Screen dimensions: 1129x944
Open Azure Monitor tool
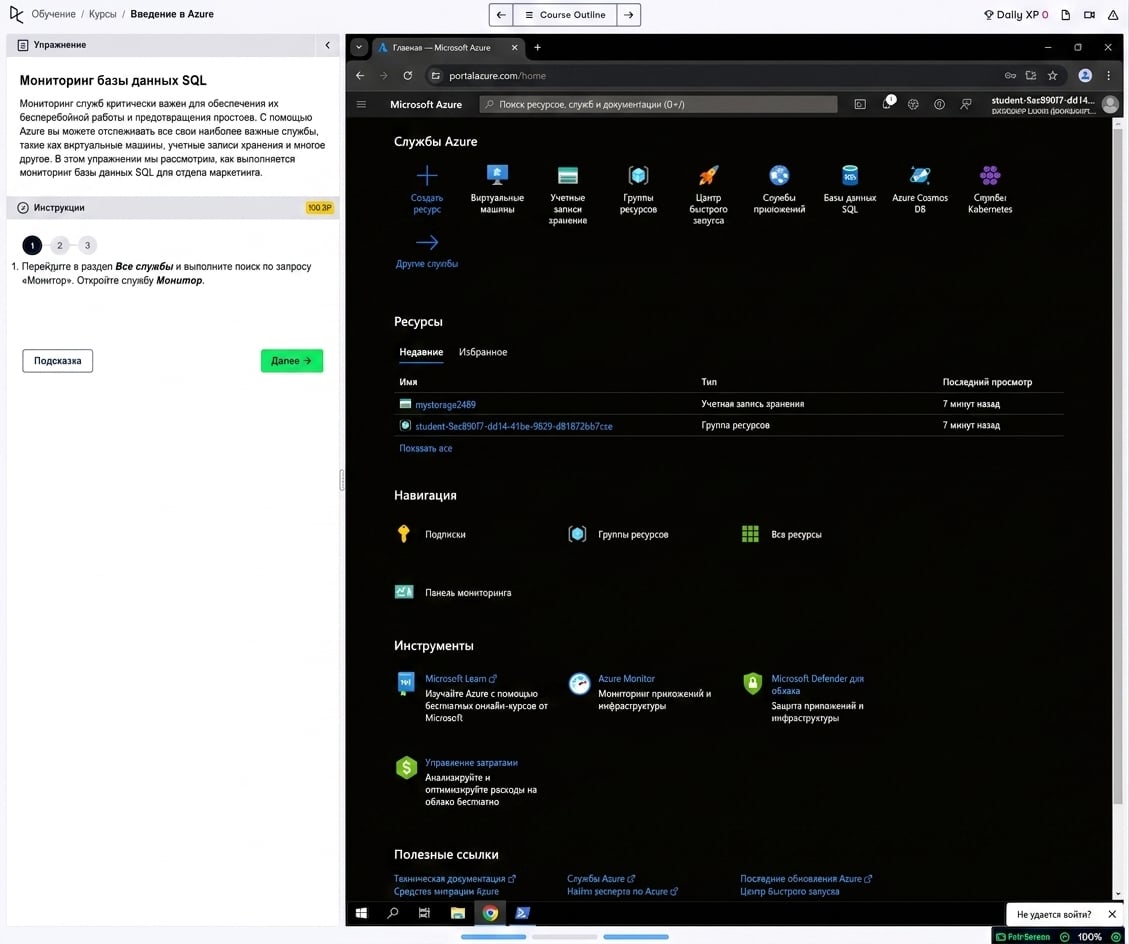click(626, 678)
